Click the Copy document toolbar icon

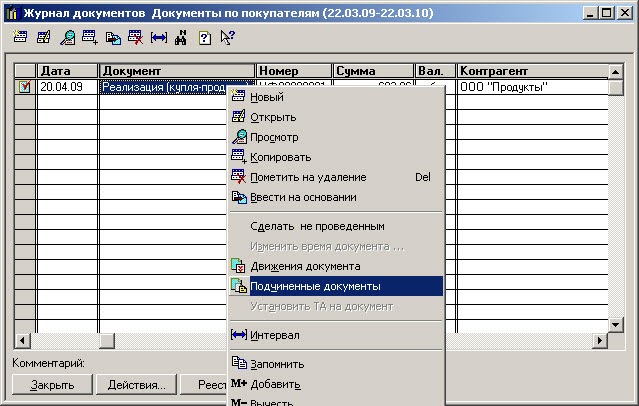click(x=90, y=37)
